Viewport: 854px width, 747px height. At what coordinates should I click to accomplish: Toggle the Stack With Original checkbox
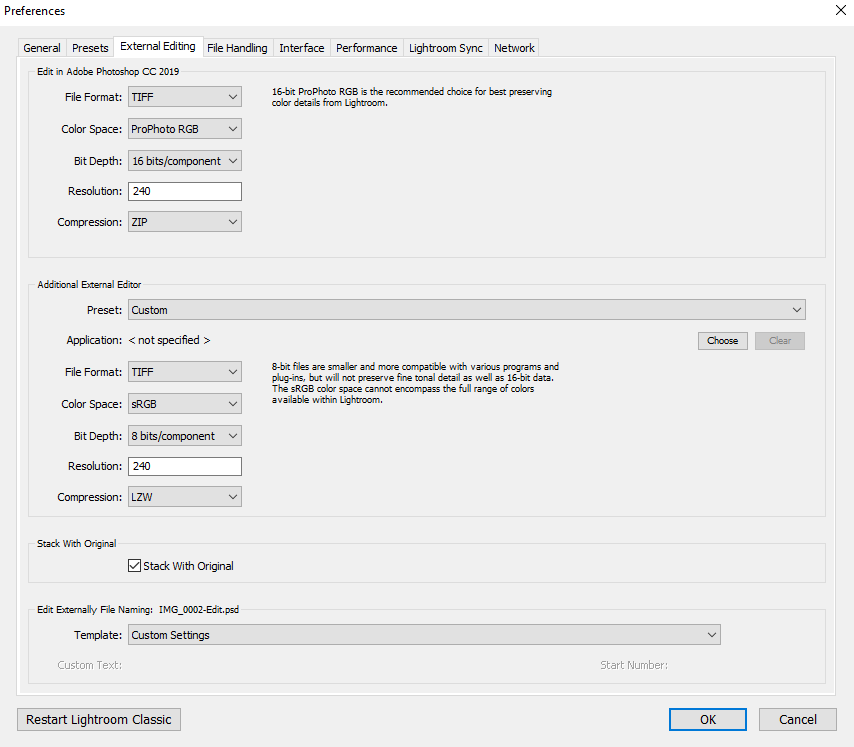pos(134,565)
